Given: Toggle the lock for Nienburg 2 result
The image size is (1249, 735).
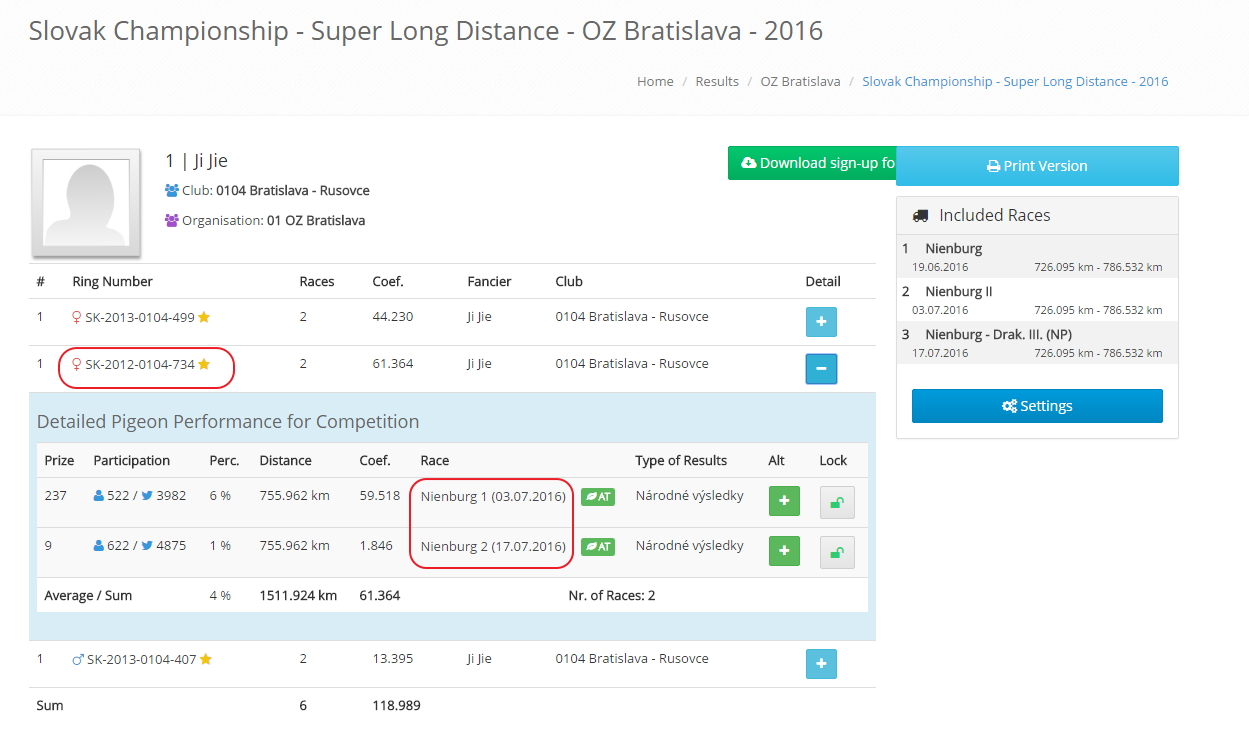Looking at the screenshot, I should pyautogui.click(x=837, y=551).
